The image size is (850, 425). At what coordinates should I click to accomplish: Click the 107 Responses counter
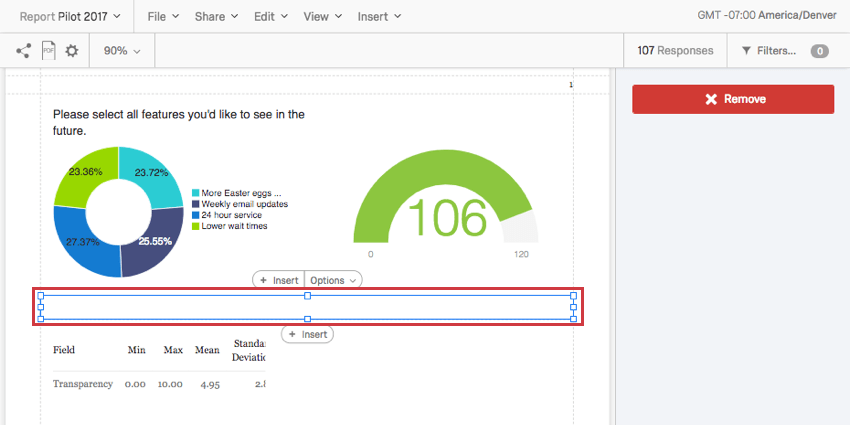point(675,50)
